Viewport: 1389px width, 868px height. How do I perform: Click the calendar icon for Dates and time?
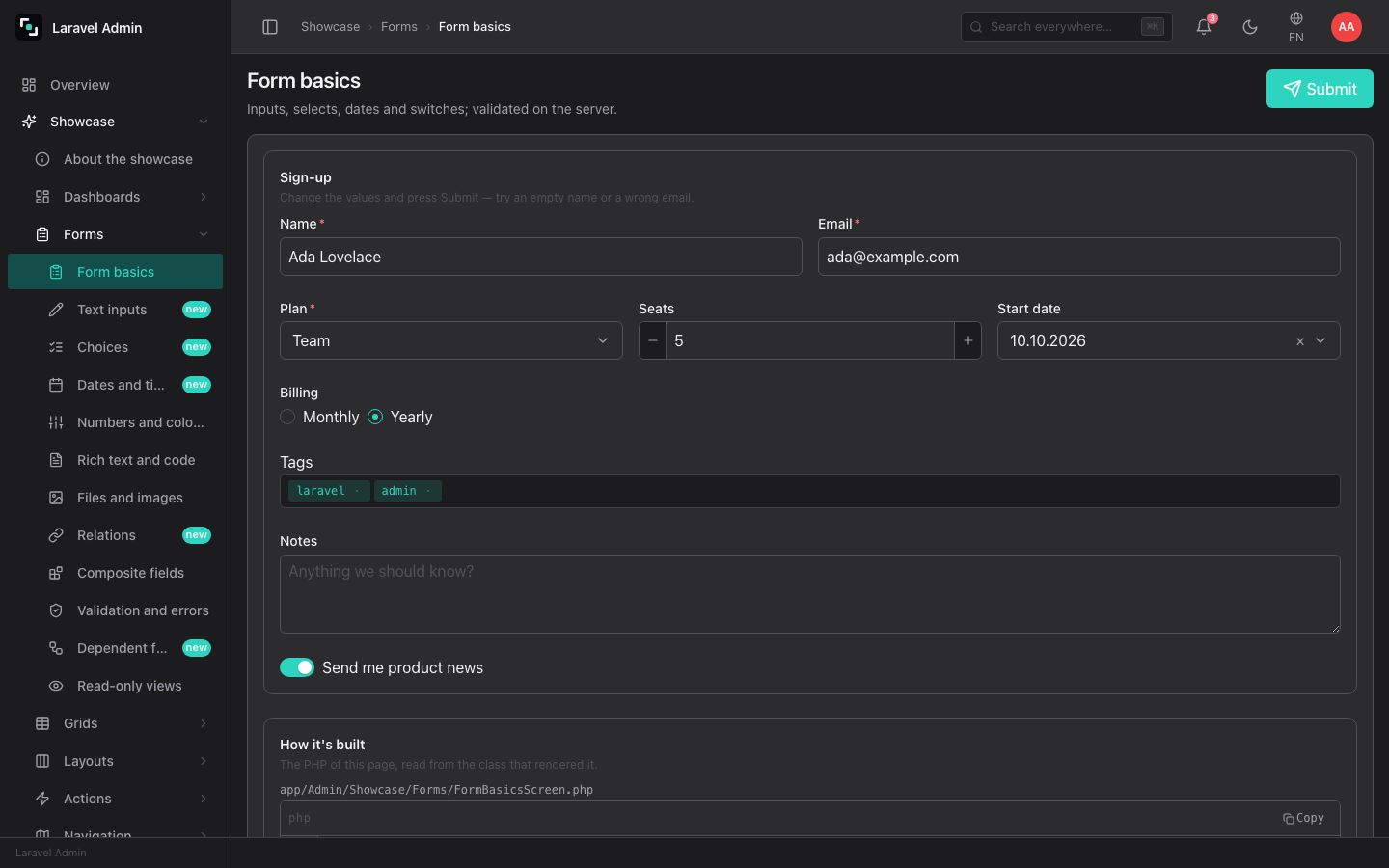(x=56, y=385)
